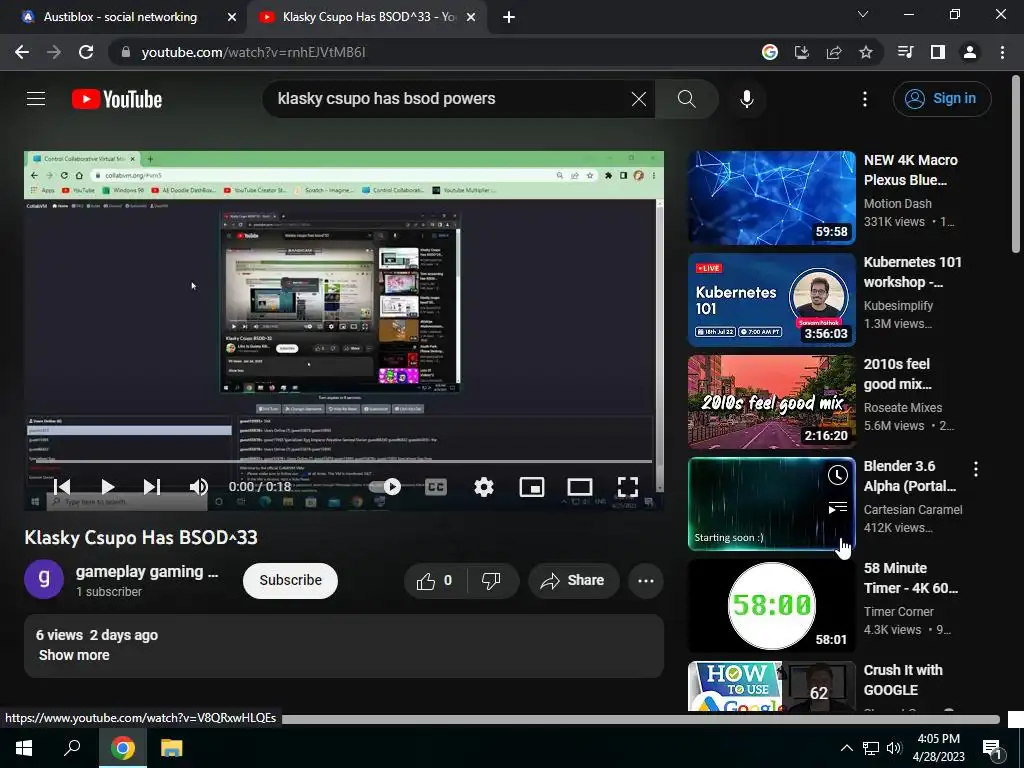Switch to miniplayer mode
The width and height of the screenshot is (1024, 768).
[x=532, y=487]
